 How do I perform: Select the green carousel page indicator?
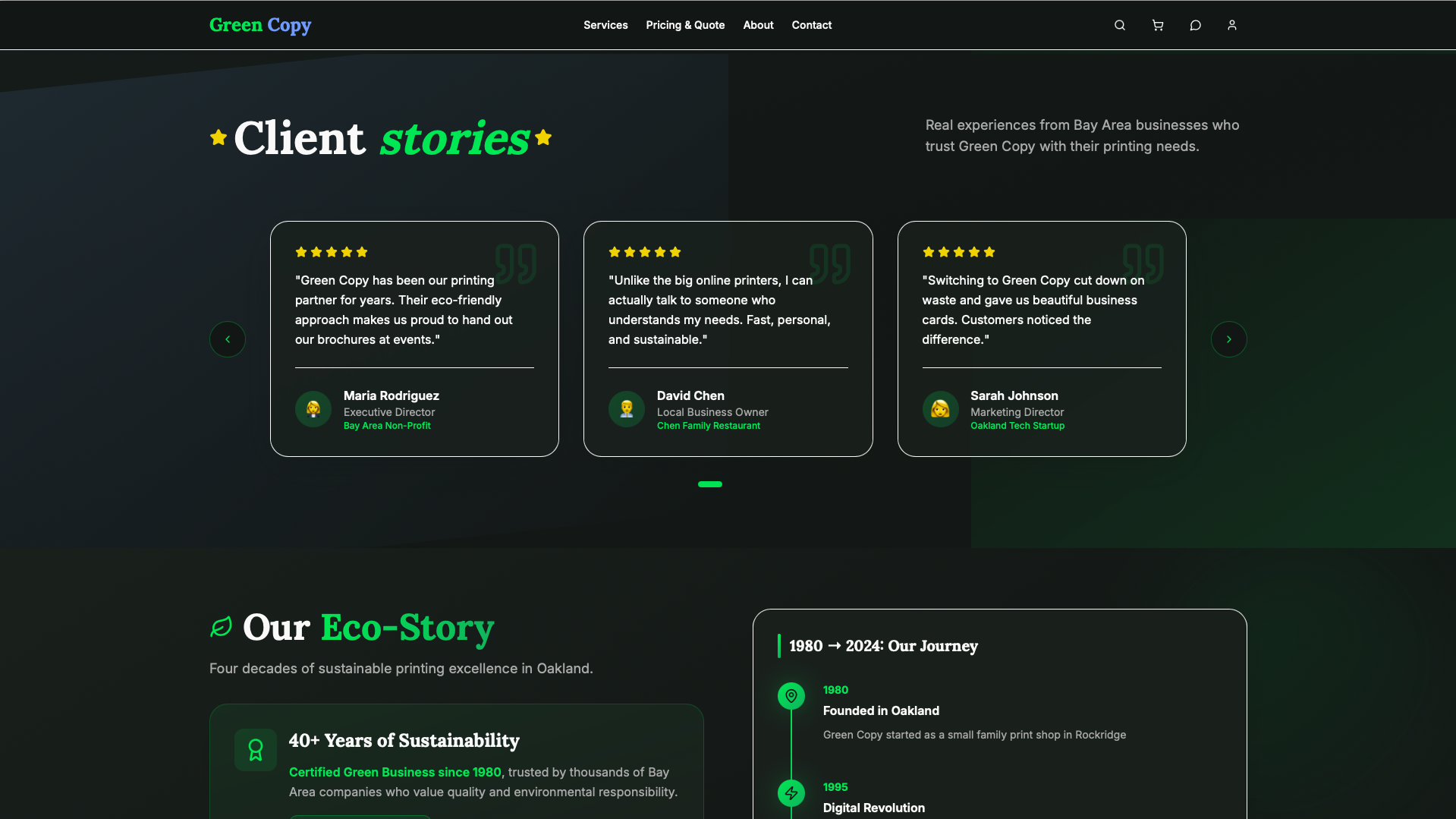(710, 484)
